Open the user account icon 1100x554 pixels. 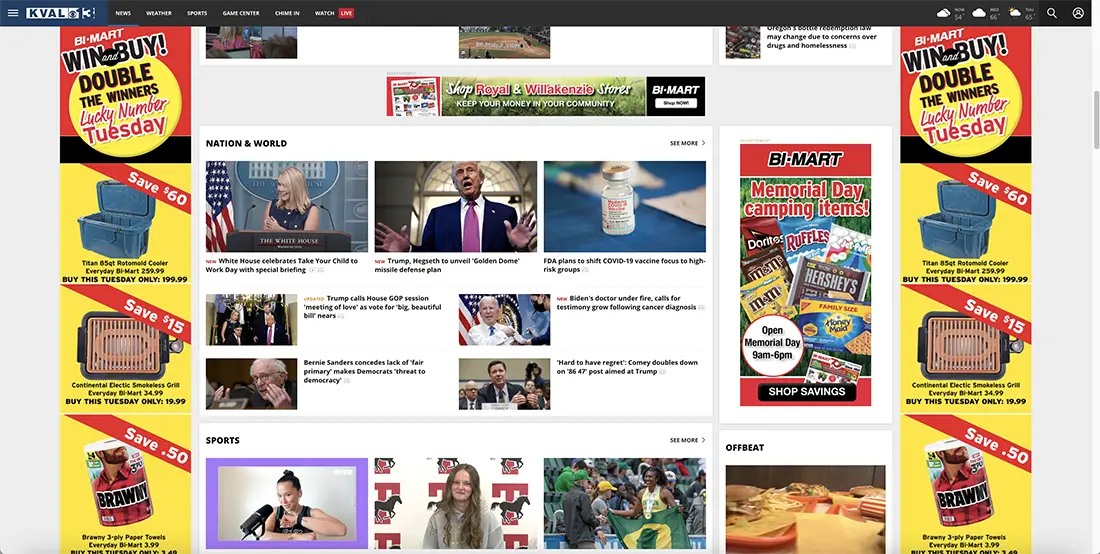1078,13
